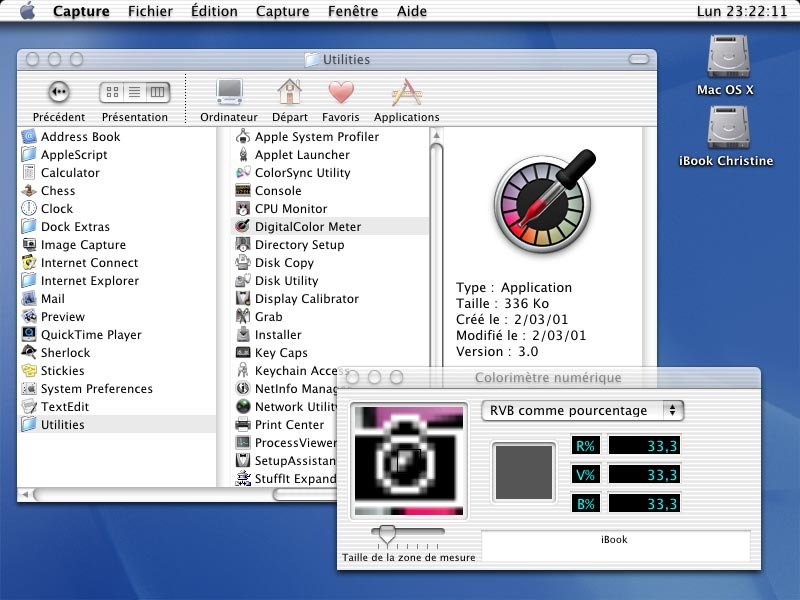Image resolution: width=800 pixels, height=600 pixels.
Task: Go to Départ home icon
Action: [290, 92]
